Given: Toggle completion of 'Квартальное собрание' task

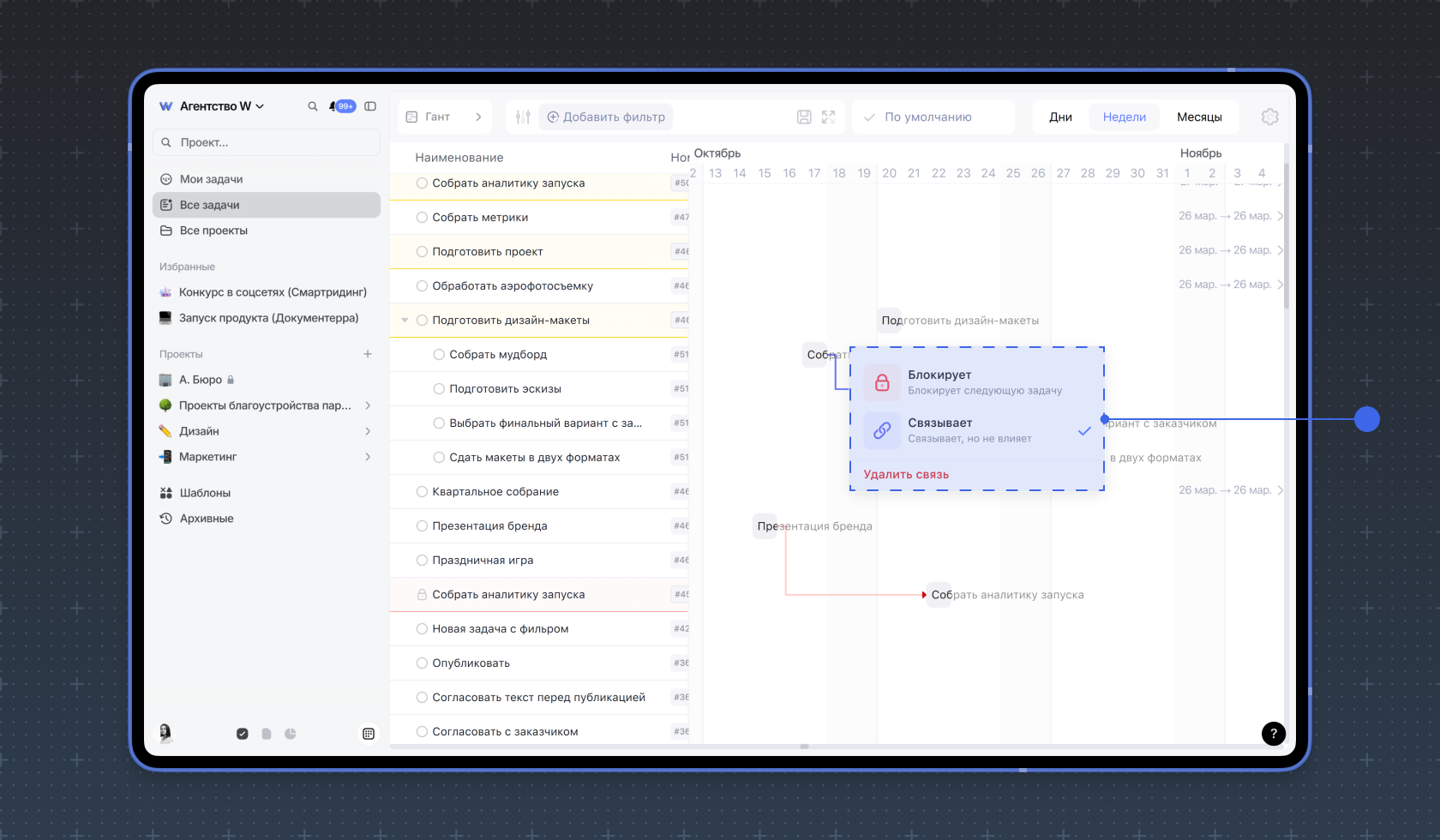Looking at the screenshot, I should (x=422, y=492).
